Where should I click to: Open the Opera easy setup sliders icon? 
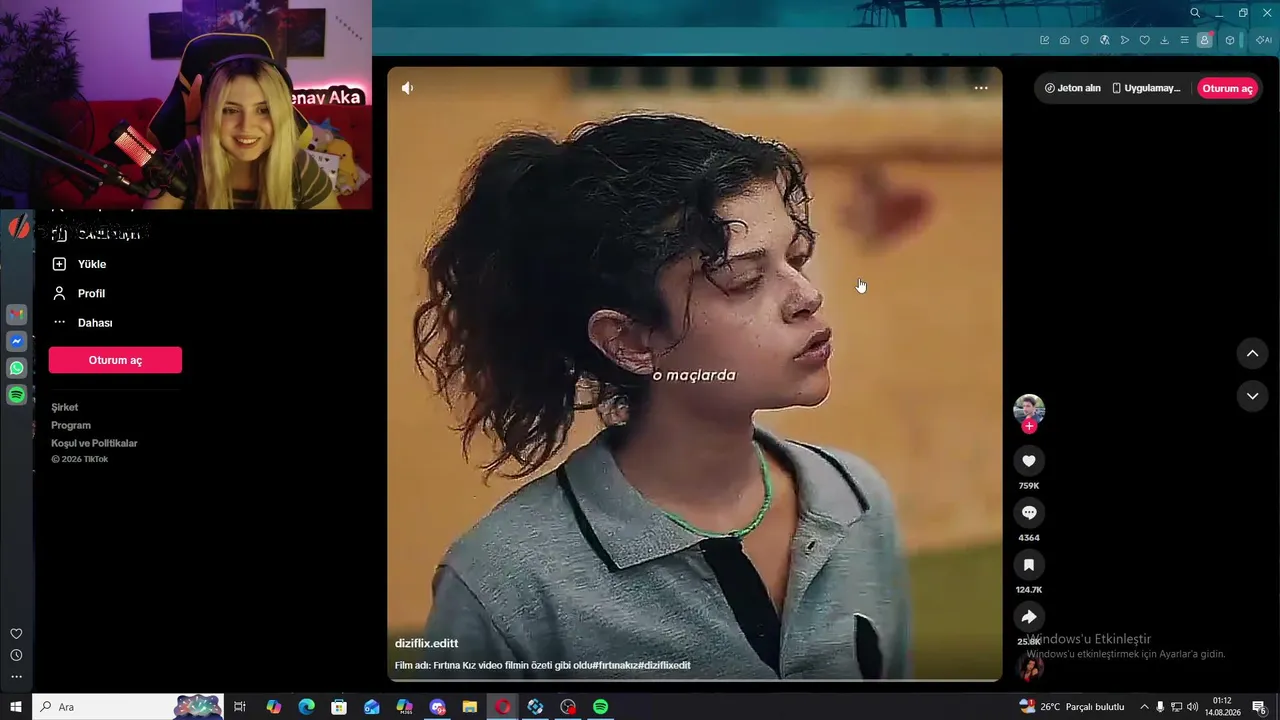tap(1185, 40)
